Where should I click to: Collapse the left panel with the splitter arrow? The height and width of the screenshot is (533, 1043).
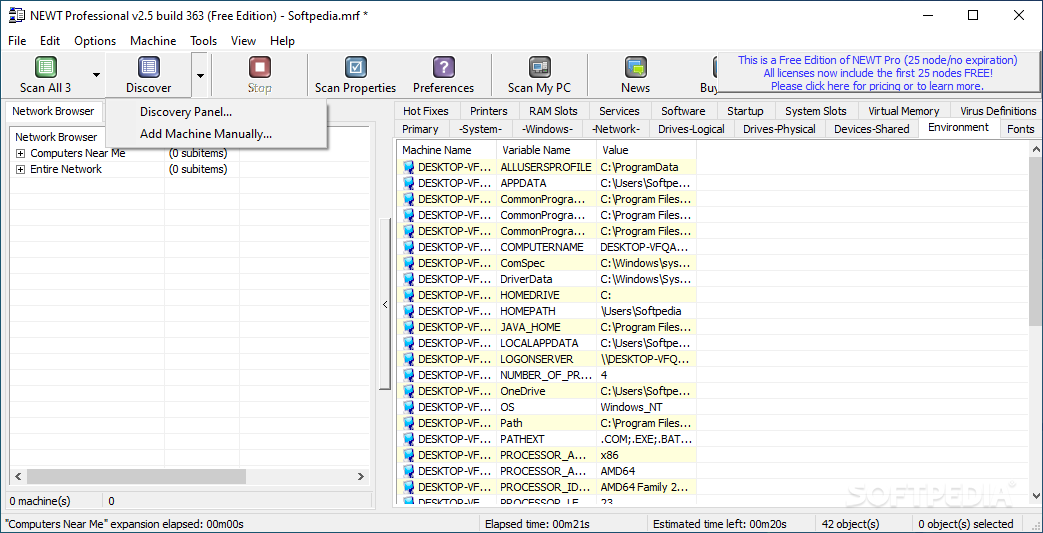click(x=385, y=305)
